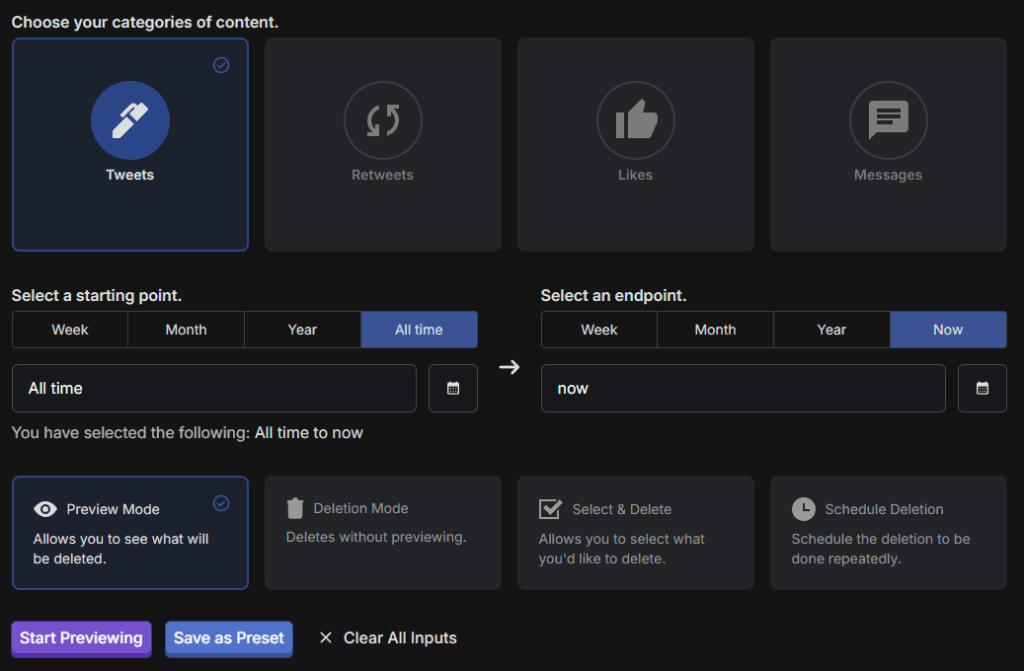Open the endpoint calendar picker
Screen dimensions: 1024x671
click(x=982, y=388)
